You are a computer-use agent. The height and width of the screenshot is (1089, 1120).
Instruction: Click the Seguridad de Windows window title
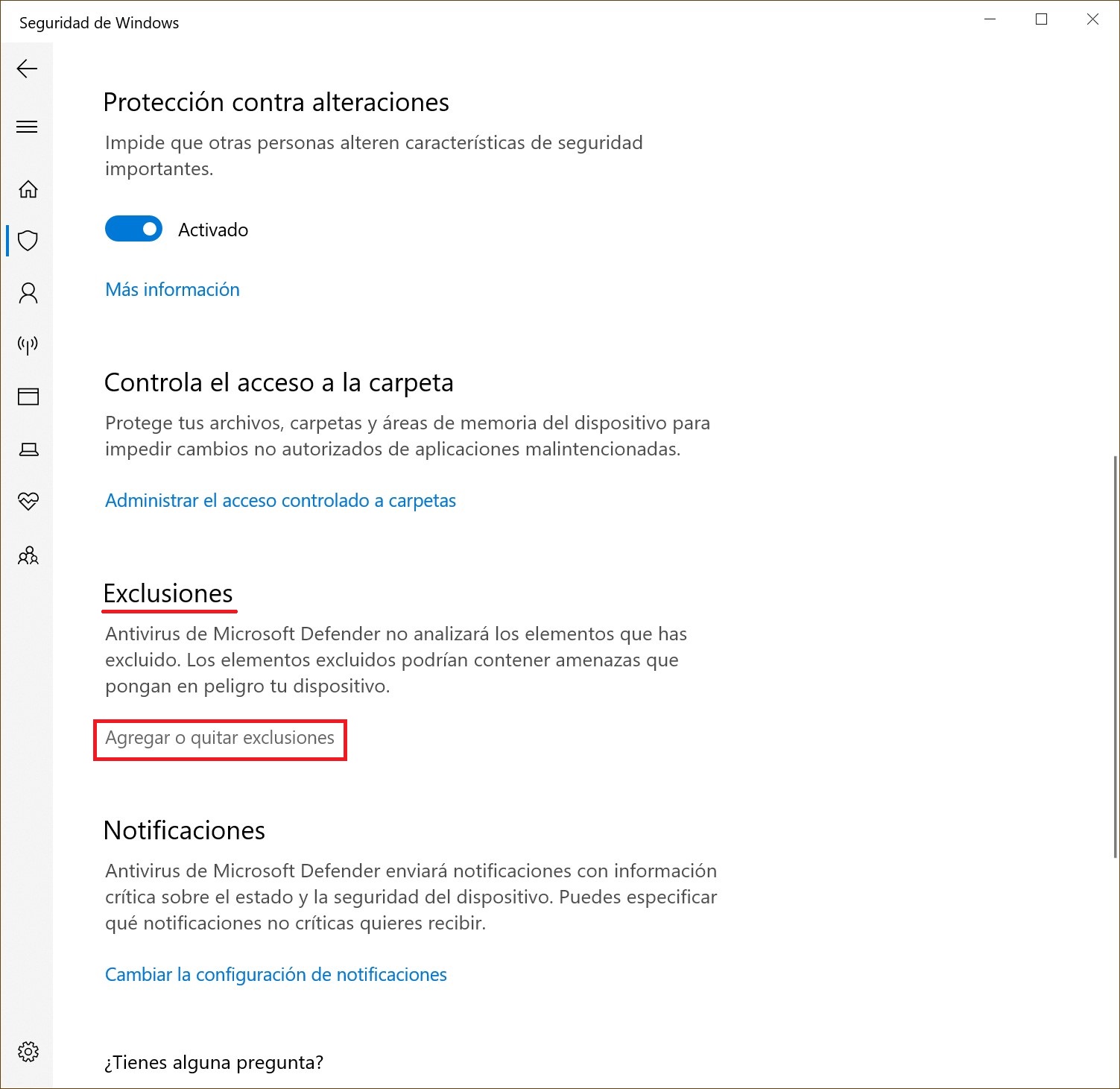(99, 23)
